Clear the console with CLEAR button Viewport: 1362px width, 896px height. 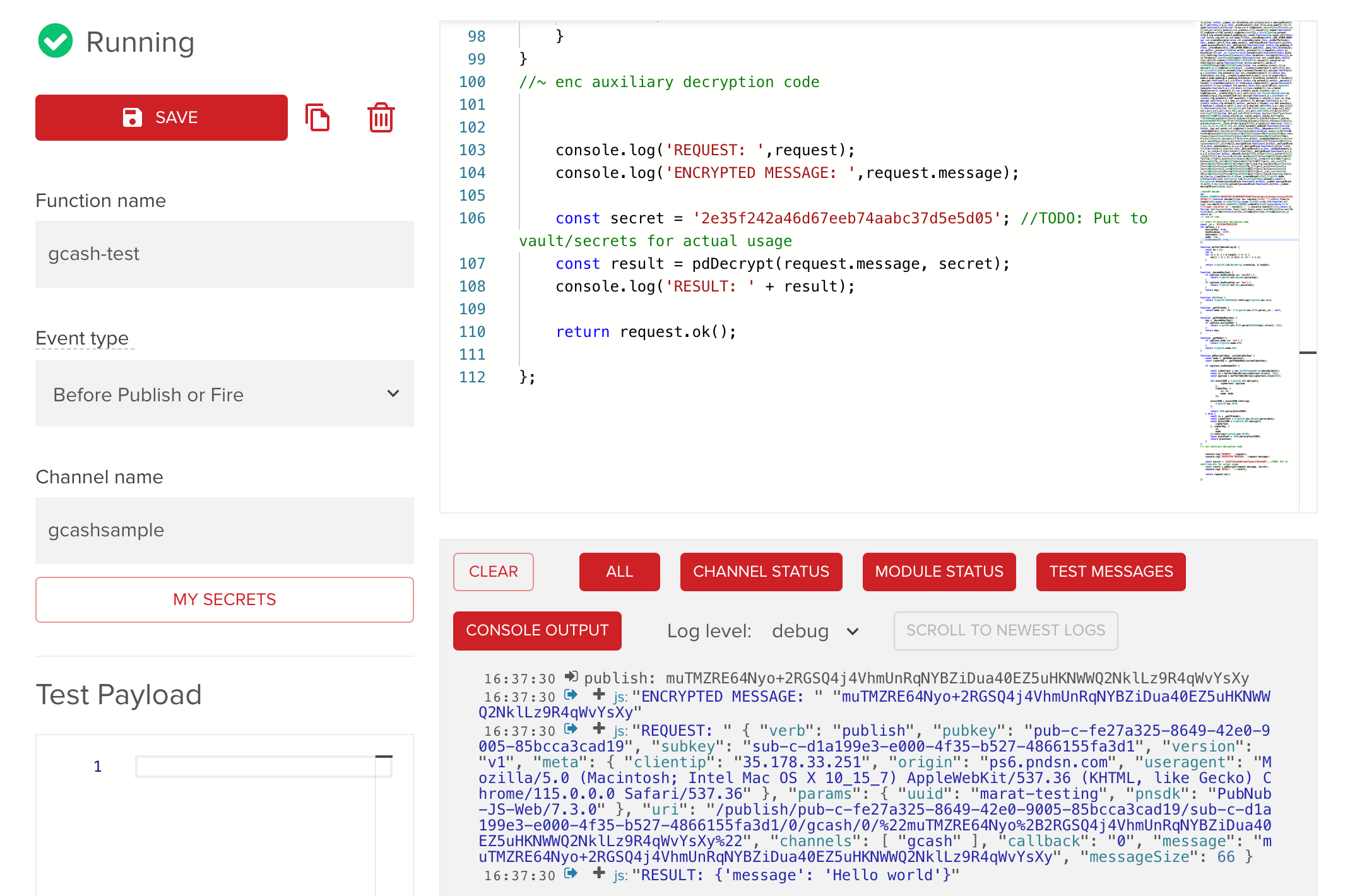pyautogui.click(x=493, y=572)
